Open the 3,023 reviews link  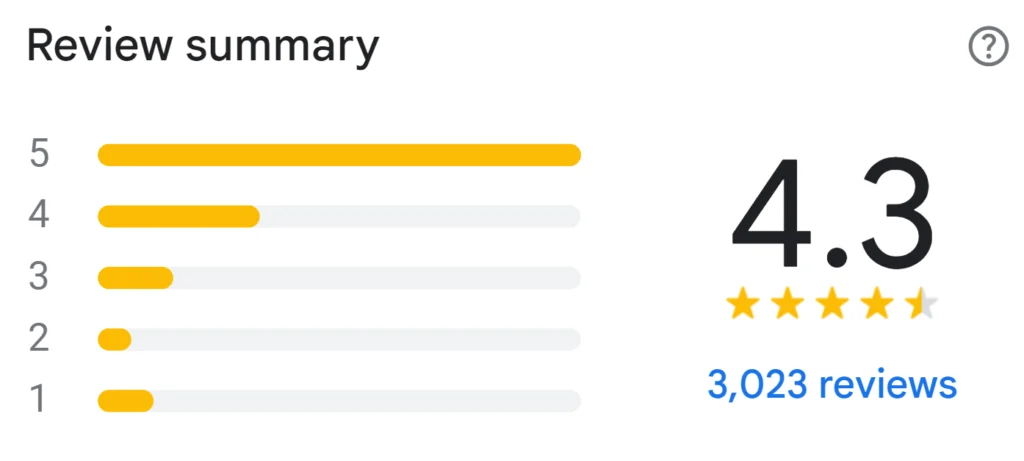tap(832, 384)
